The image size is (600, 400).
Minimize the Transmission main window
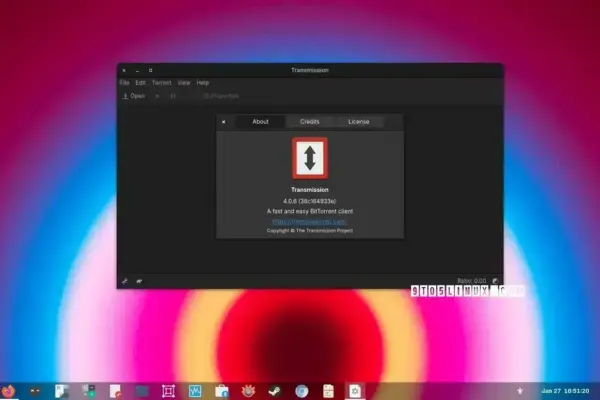137,70
